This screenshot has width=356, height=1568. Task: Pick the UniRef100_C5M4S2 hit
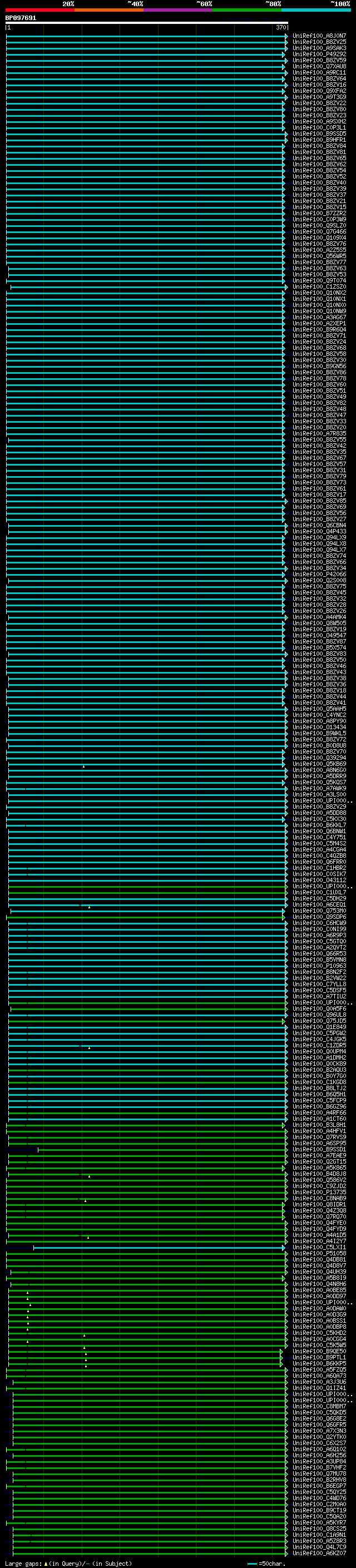point(319,843)
